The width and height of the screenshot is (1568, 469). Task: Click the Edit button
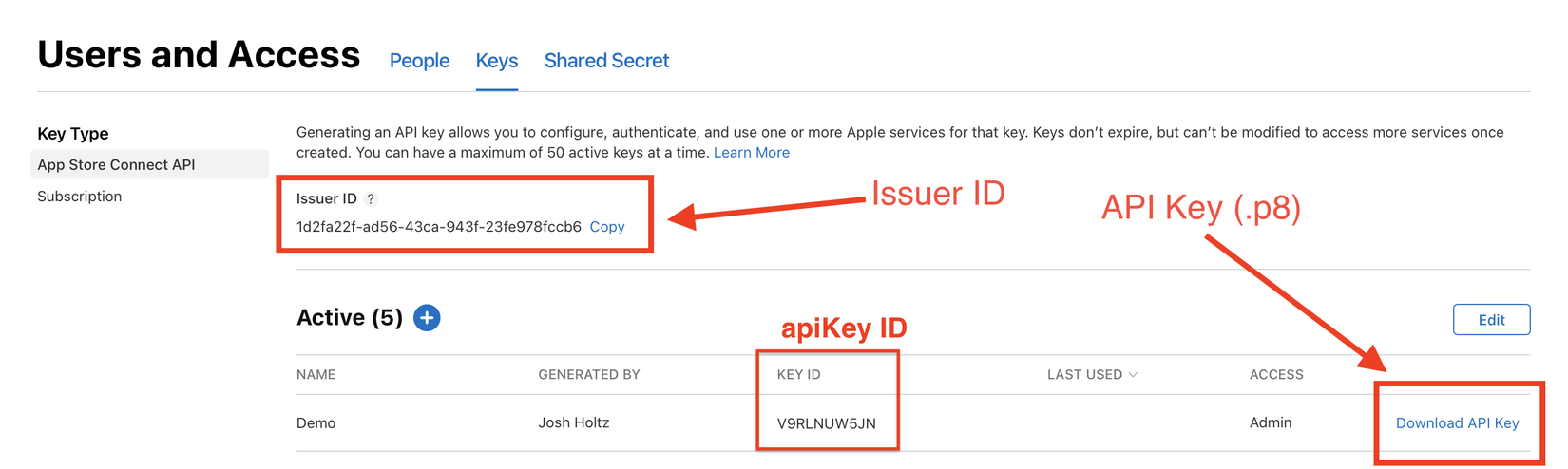coord(1491,320)
